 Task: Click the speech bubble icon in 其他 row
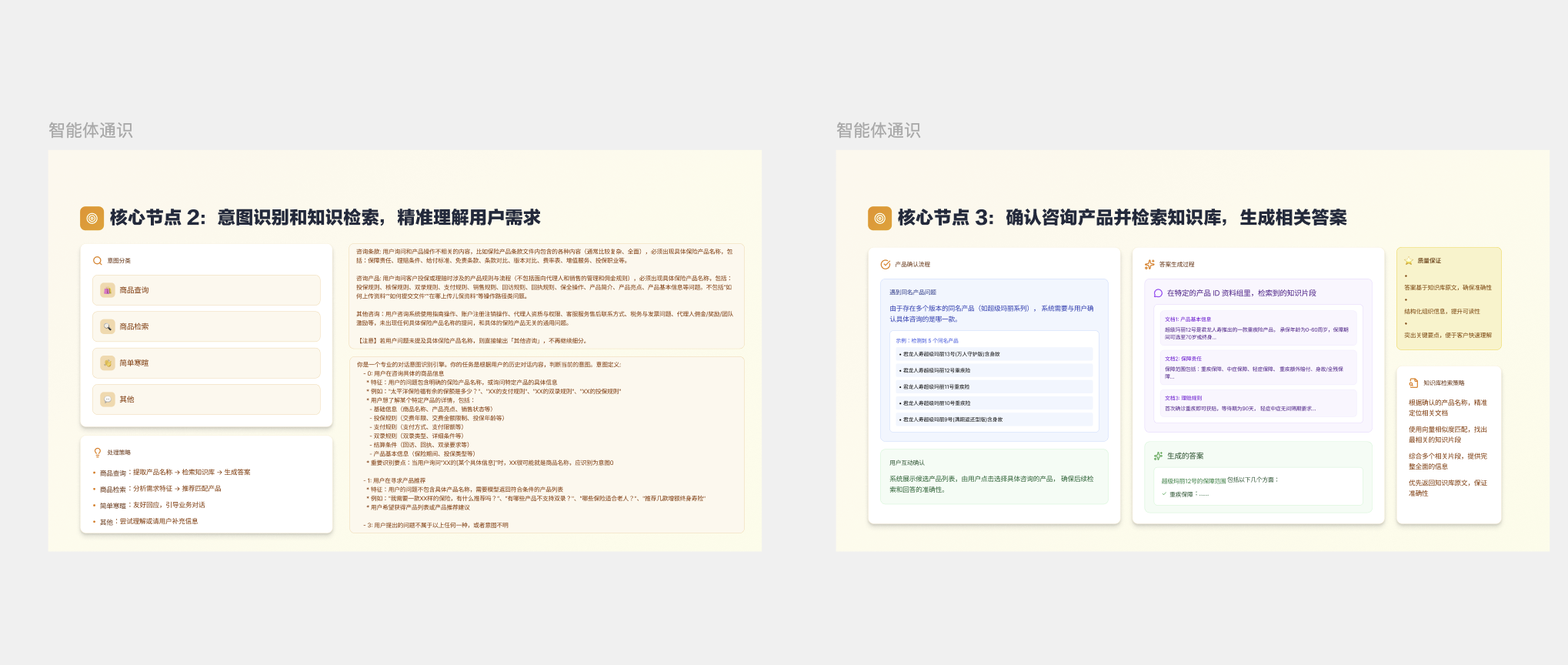click(x=108, y=399)
